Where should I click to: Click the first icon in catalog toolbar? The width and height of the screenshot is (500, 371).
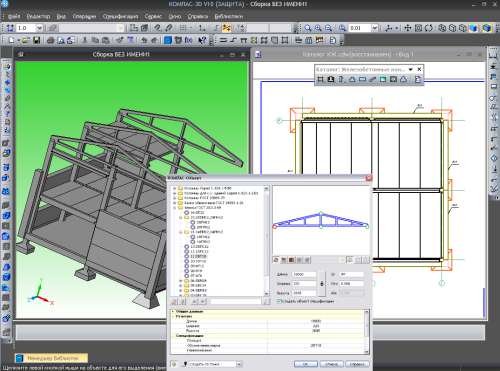320,79
